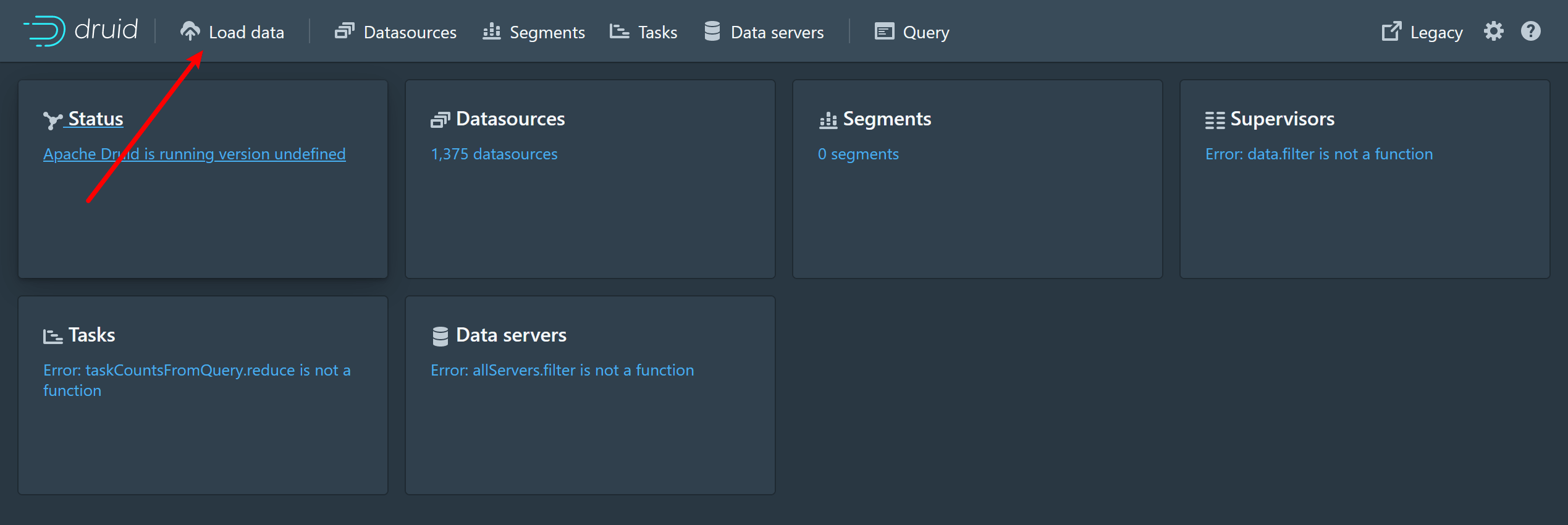Open the Supervisors card
The image size is (1568, 525).
coord(1364,179)
